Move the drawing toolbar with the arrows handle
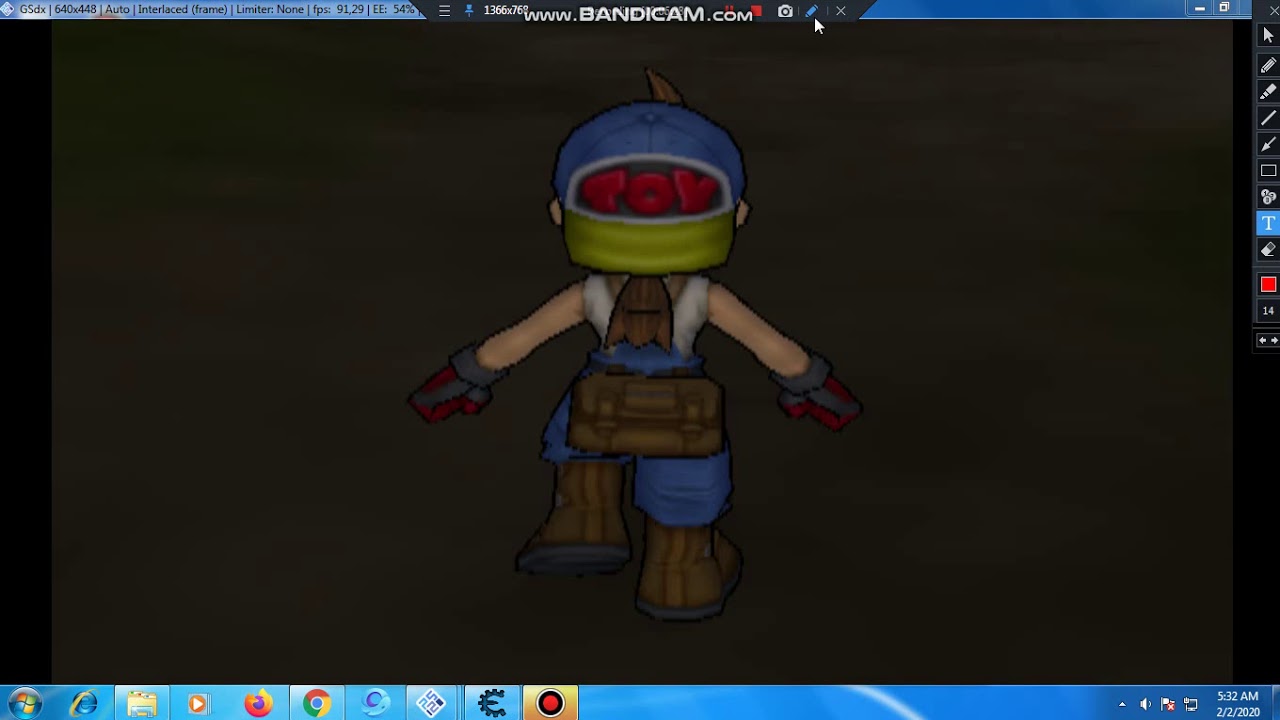1280x720 pixels. click(1268, 341)
